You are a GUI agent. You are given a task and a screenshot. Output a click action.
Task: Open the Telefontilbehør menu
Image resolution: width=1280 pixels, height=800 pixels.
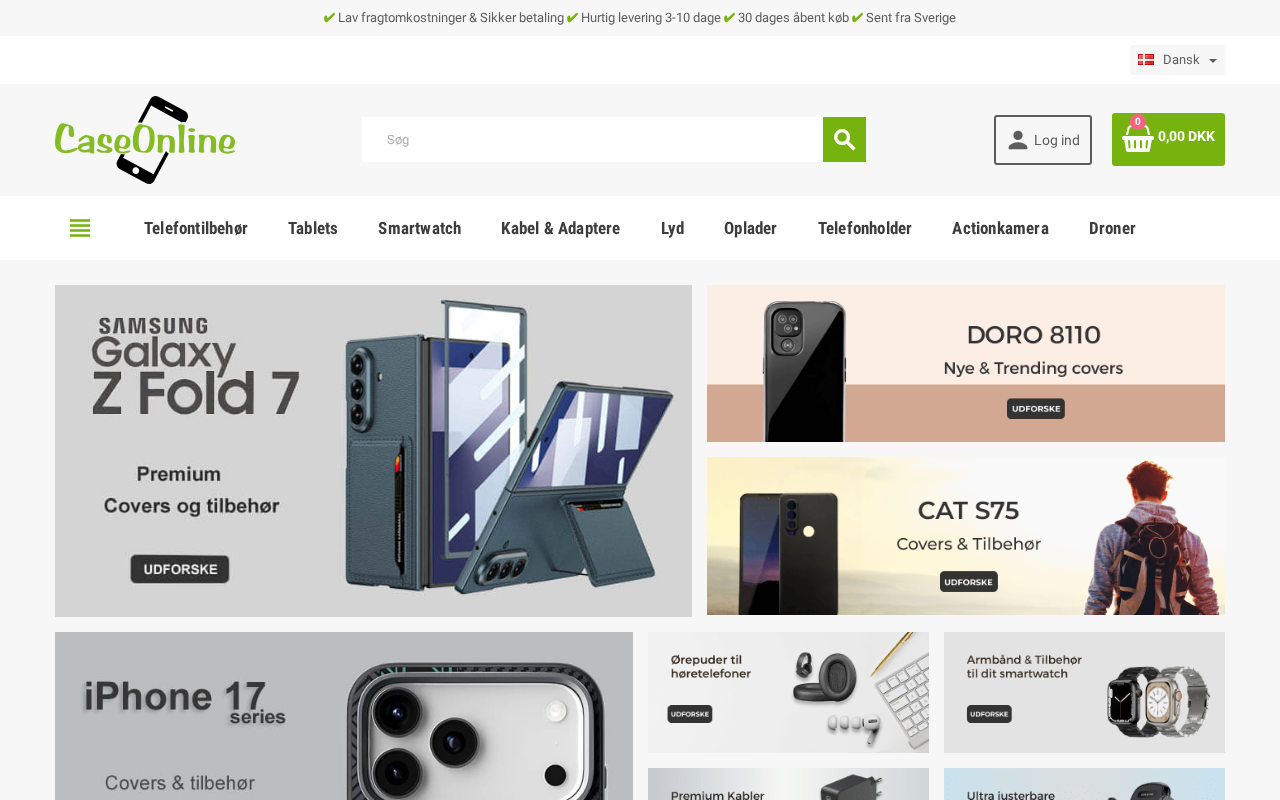(x=196, y=228)
